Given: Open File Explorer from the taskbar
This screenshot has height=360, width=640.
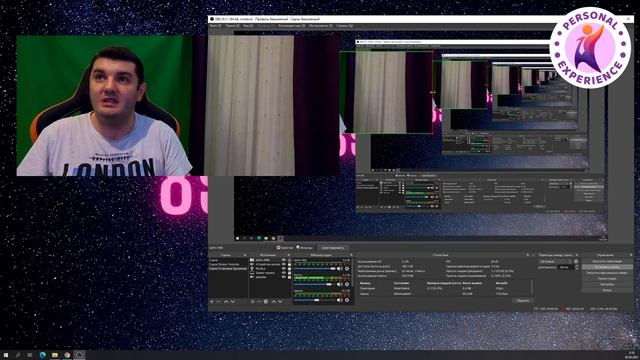Looking at the screenshot, I should [x=55, y=355].
